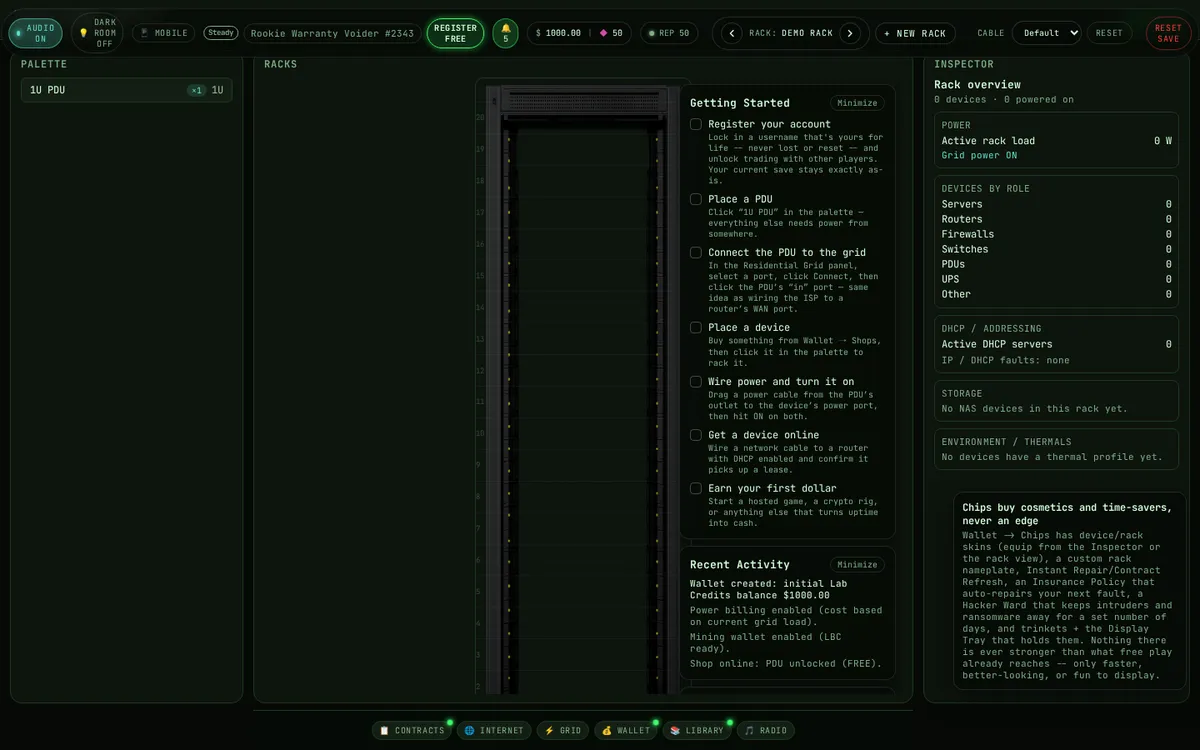Click the Rack: Demo Rack label
This screenshot has height=750, width=1200.
(791, 33)
